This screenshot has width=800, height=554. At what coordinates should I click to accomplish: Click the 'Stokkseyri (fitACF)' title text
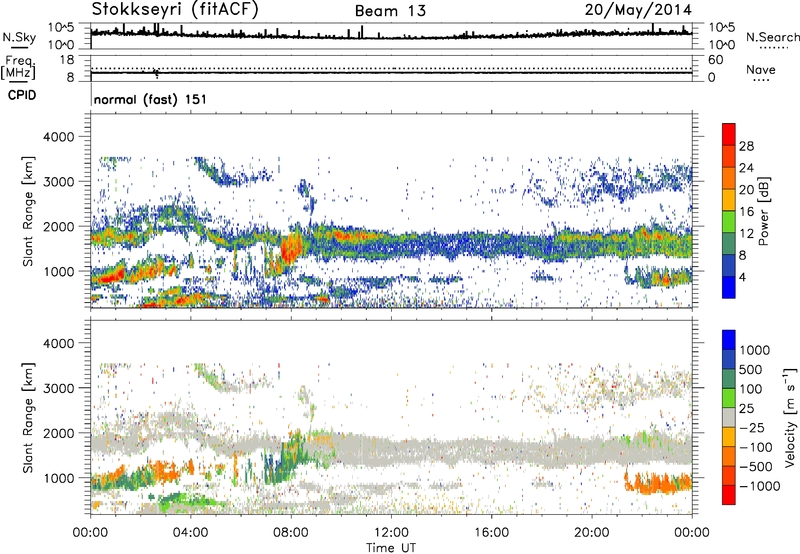tap(175, 10)
